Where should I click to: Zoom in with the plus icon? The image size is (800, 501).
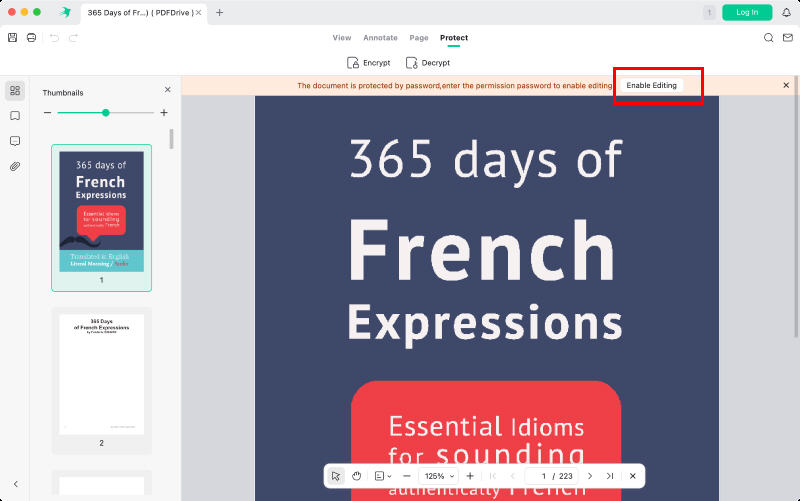470,476
